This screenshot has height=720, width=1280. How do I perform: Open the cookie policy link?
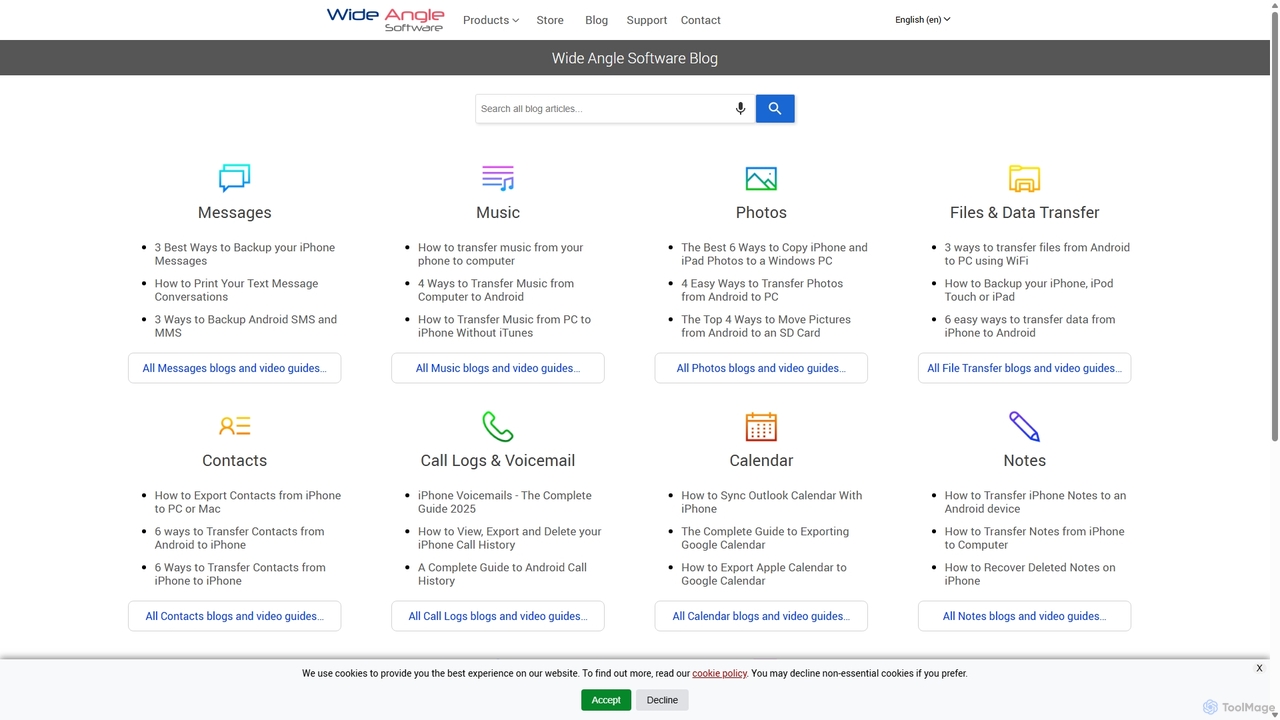(719, 673)
